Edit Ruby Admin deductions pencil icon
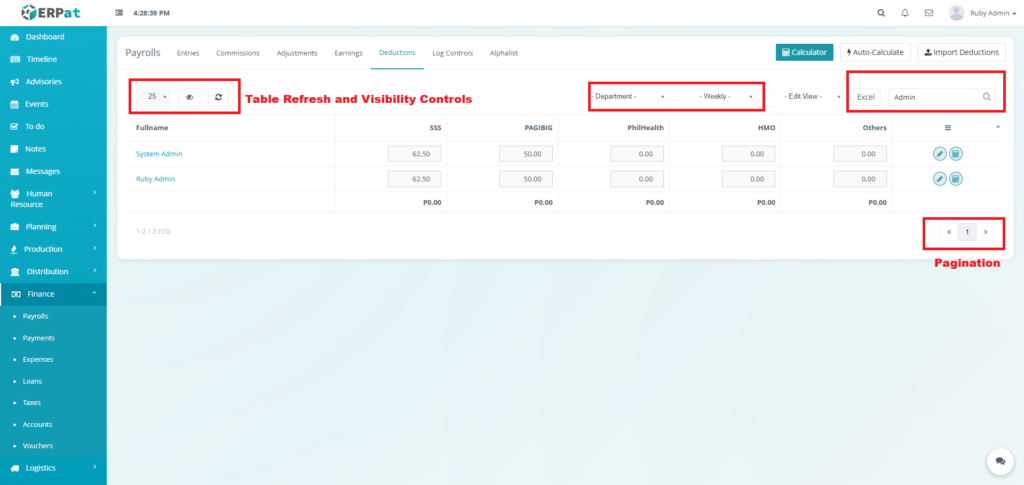This screenshot has height=485, width=1024. point(939,179)
